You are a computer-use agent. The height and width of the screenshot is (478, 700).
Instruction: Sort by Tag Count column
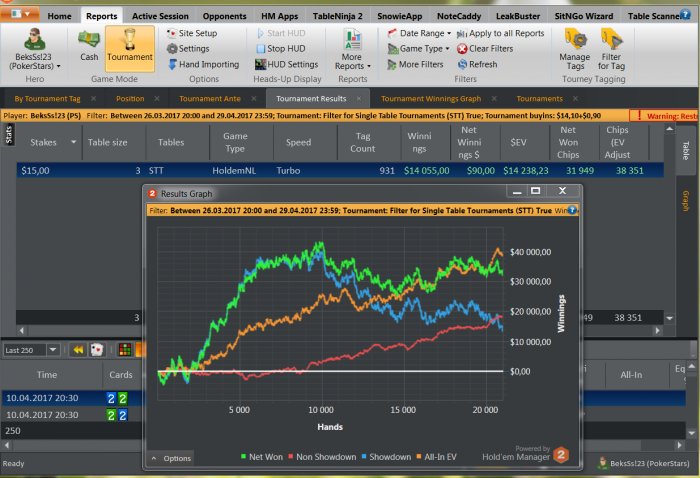click(362, 142)
